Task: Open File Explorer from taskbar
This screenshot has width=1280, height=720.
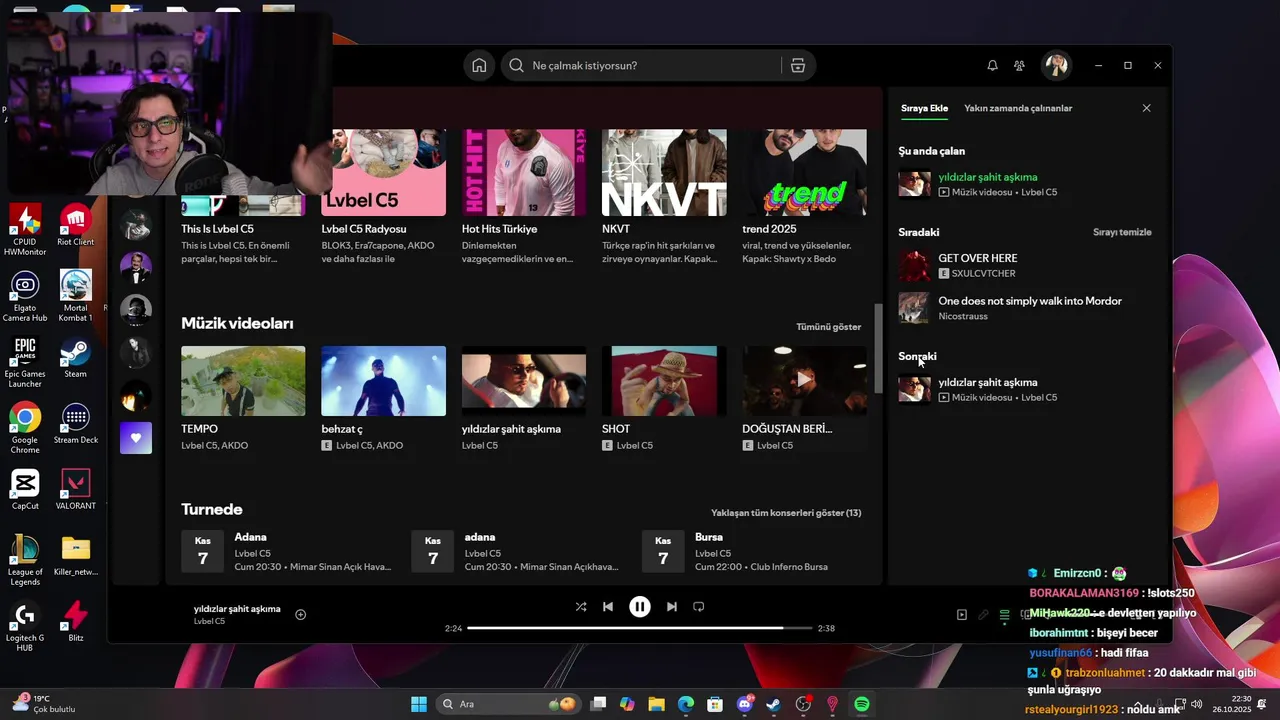Action: point(657,704)
